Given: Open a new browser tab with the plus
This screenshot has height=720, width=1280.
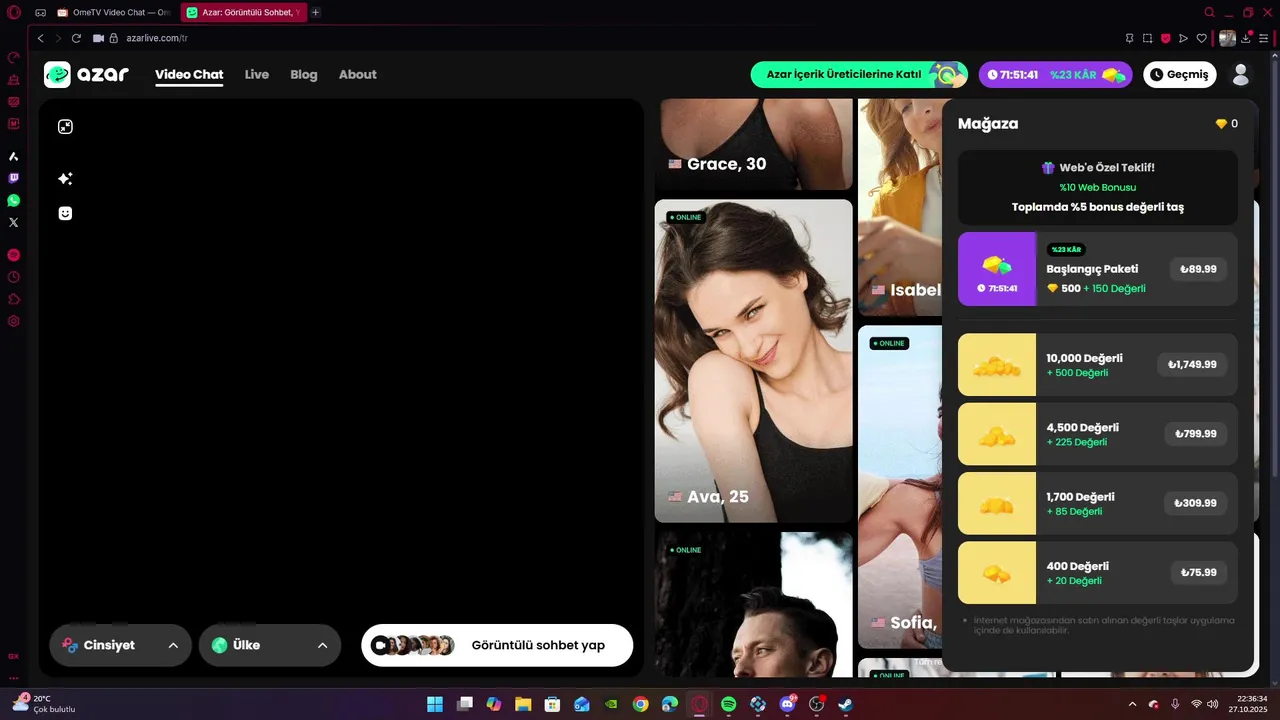Looking at the screenshot, I should tap(316, 13).
